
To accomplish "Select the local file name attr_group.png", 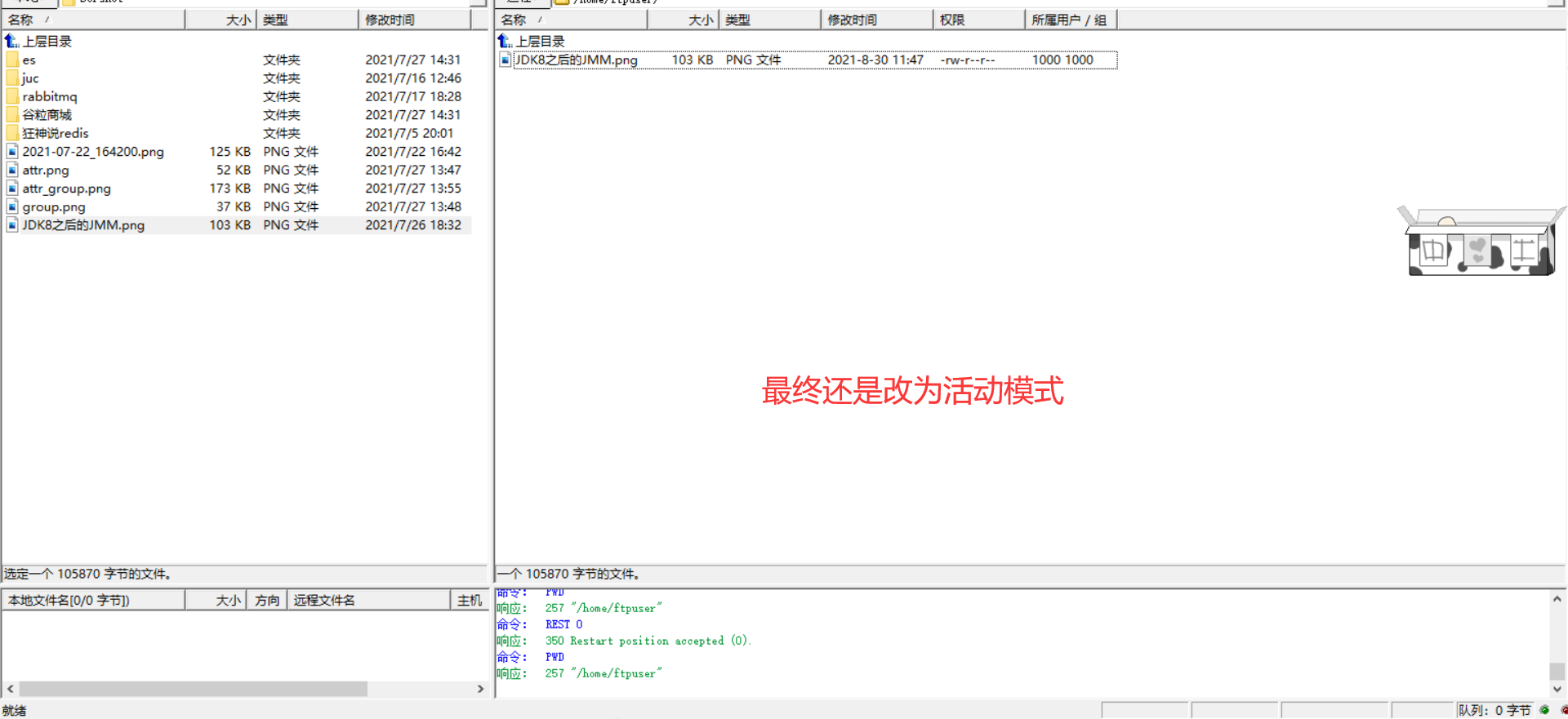I will coord(67,189).
